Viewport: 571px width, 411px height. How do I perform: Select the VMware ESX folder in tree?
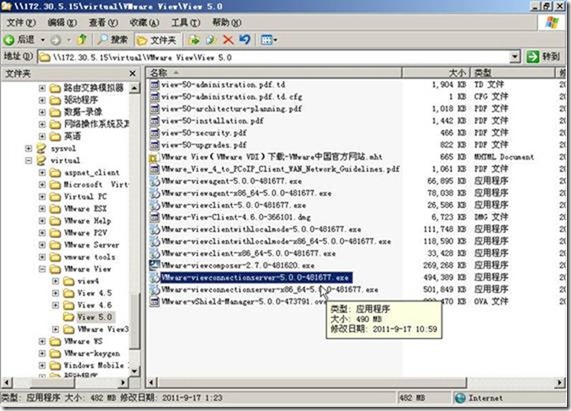tap(85, 209)
